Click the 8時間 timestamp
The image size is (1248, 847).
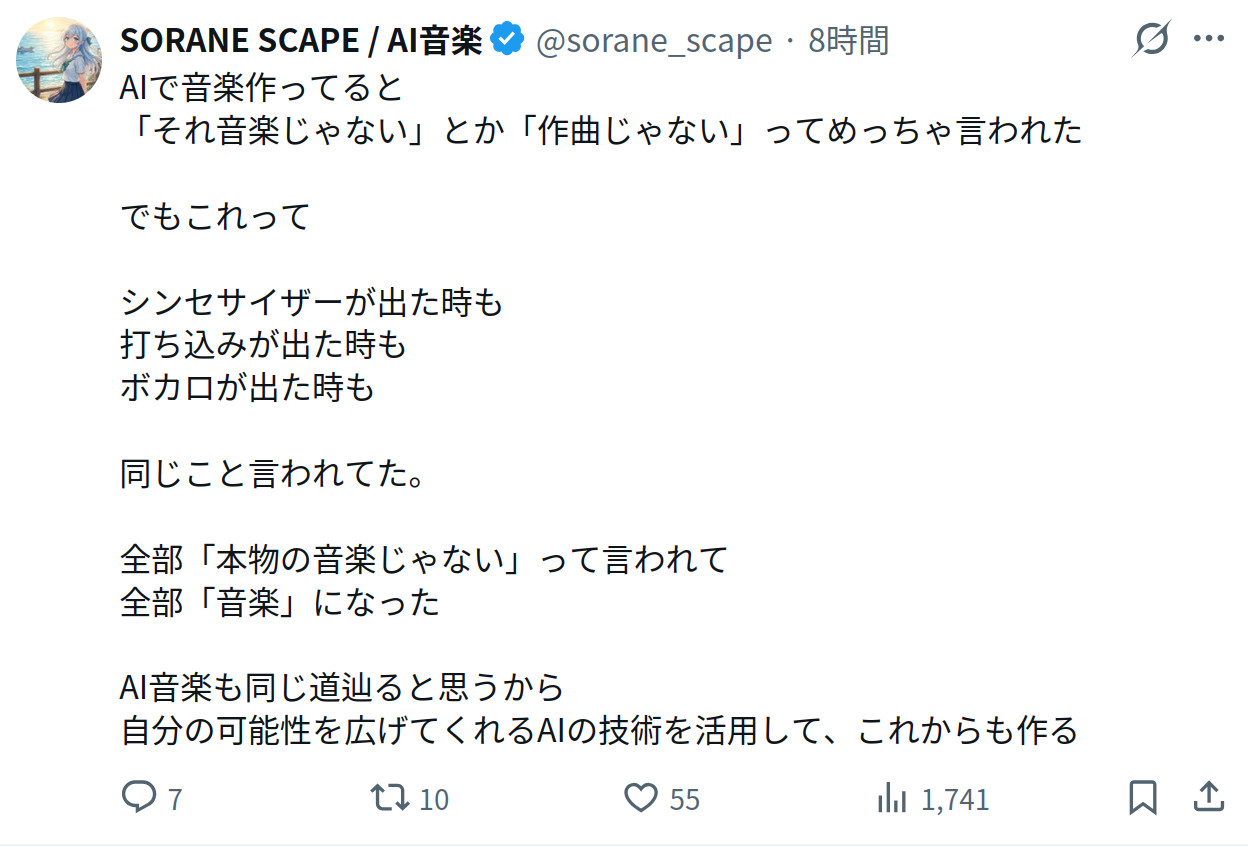click(x=848, y=41)
